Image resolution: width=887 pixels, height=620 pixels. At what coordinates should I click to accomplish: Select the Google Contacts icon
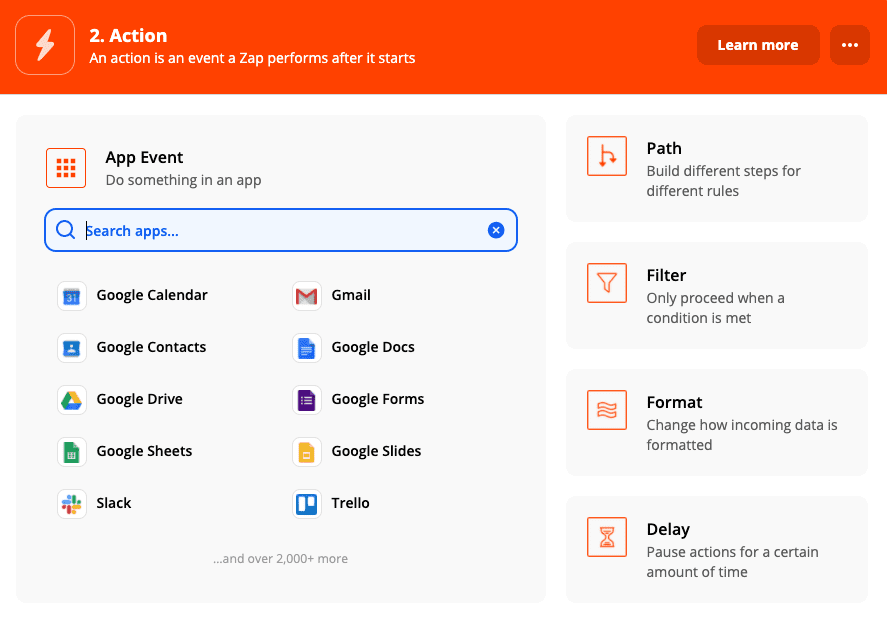point(72,348)
